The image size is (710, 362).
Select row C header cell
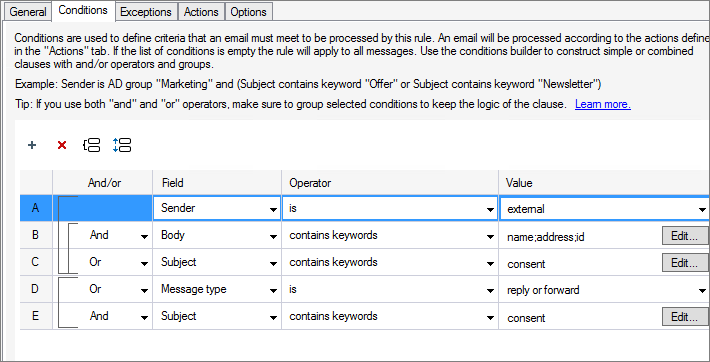pyautogui.click(x=36, y=262)
